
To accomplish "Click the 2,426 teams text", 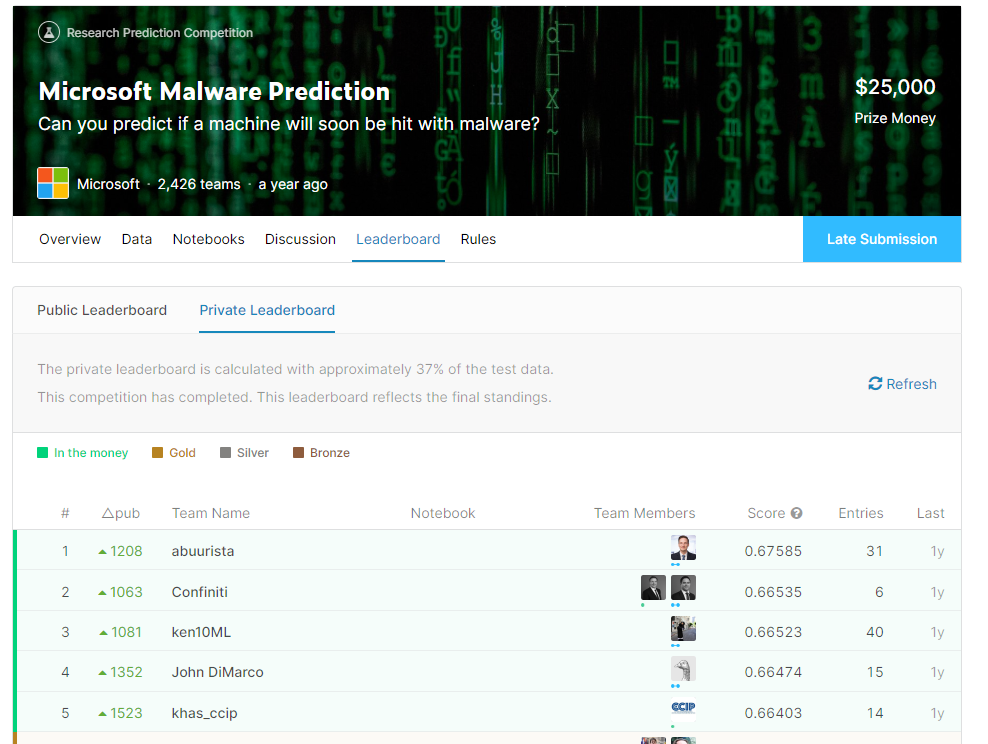I will click(199, 184).
